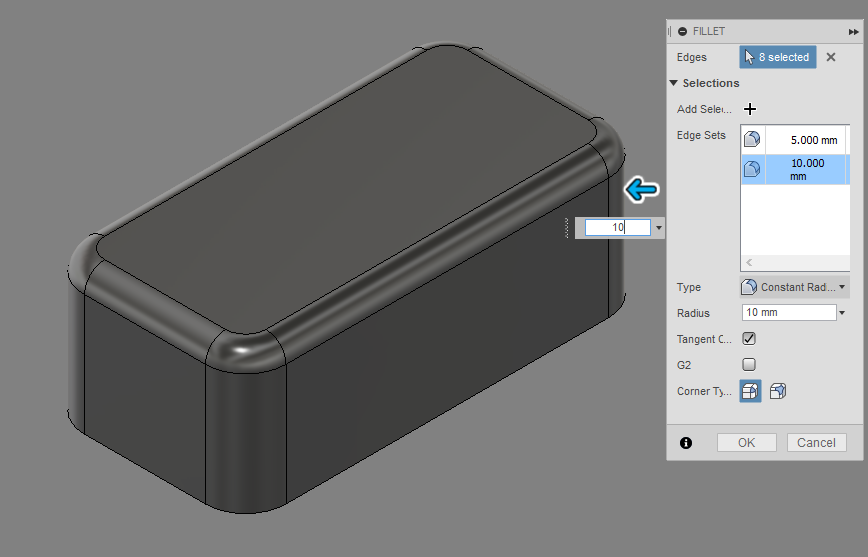The width and height of the screenshot is (868, 557).
Task: Collapse the FILLET dialog using the minus icon
Action: click(x=683, y=32)
